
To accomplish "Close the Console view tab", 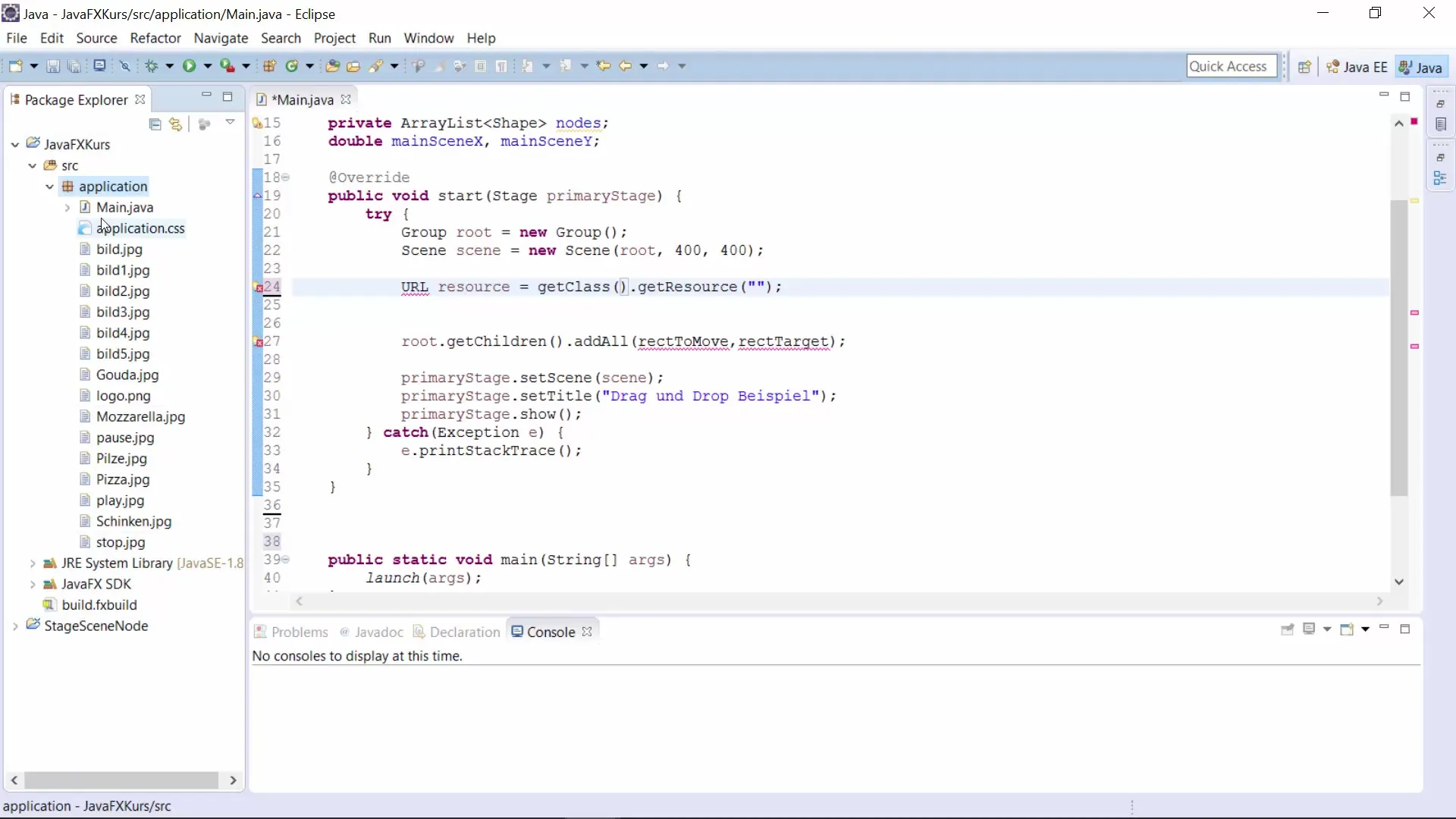I will (587, 632).
